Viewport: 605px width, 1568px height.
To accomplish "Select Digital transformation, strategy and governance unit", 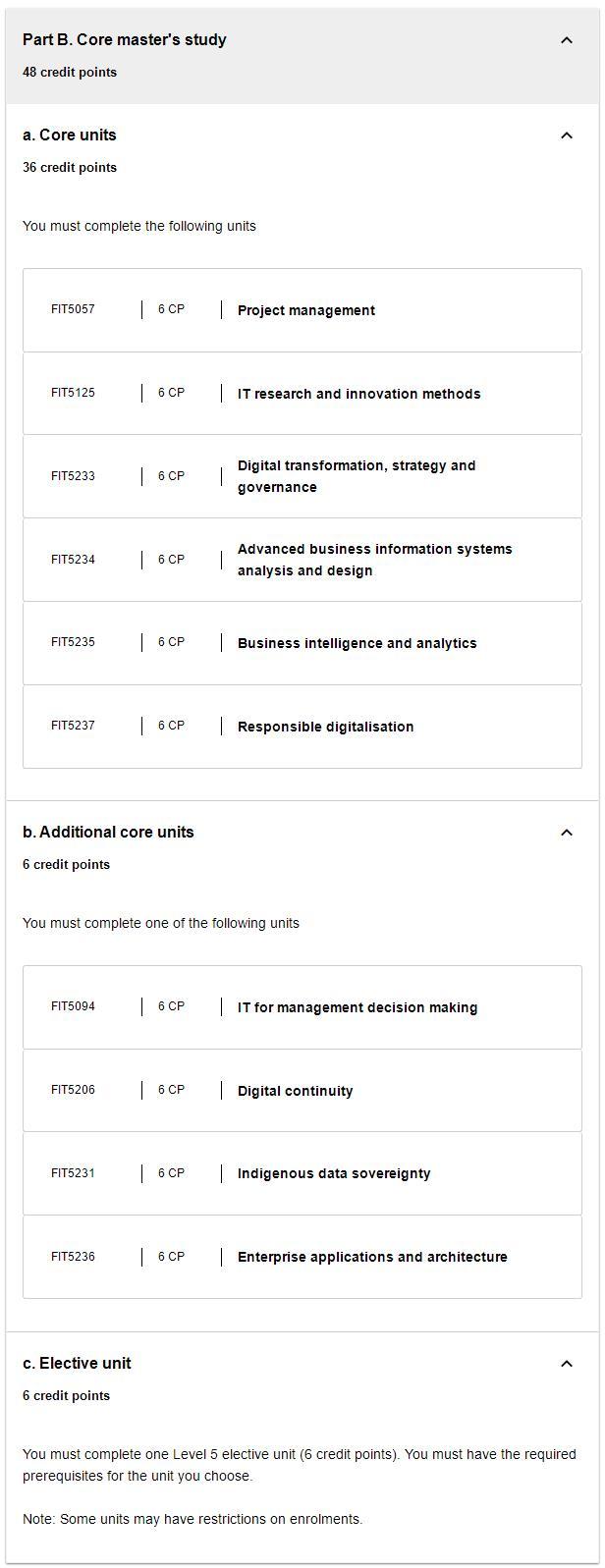I will click(x=356, y=476).
